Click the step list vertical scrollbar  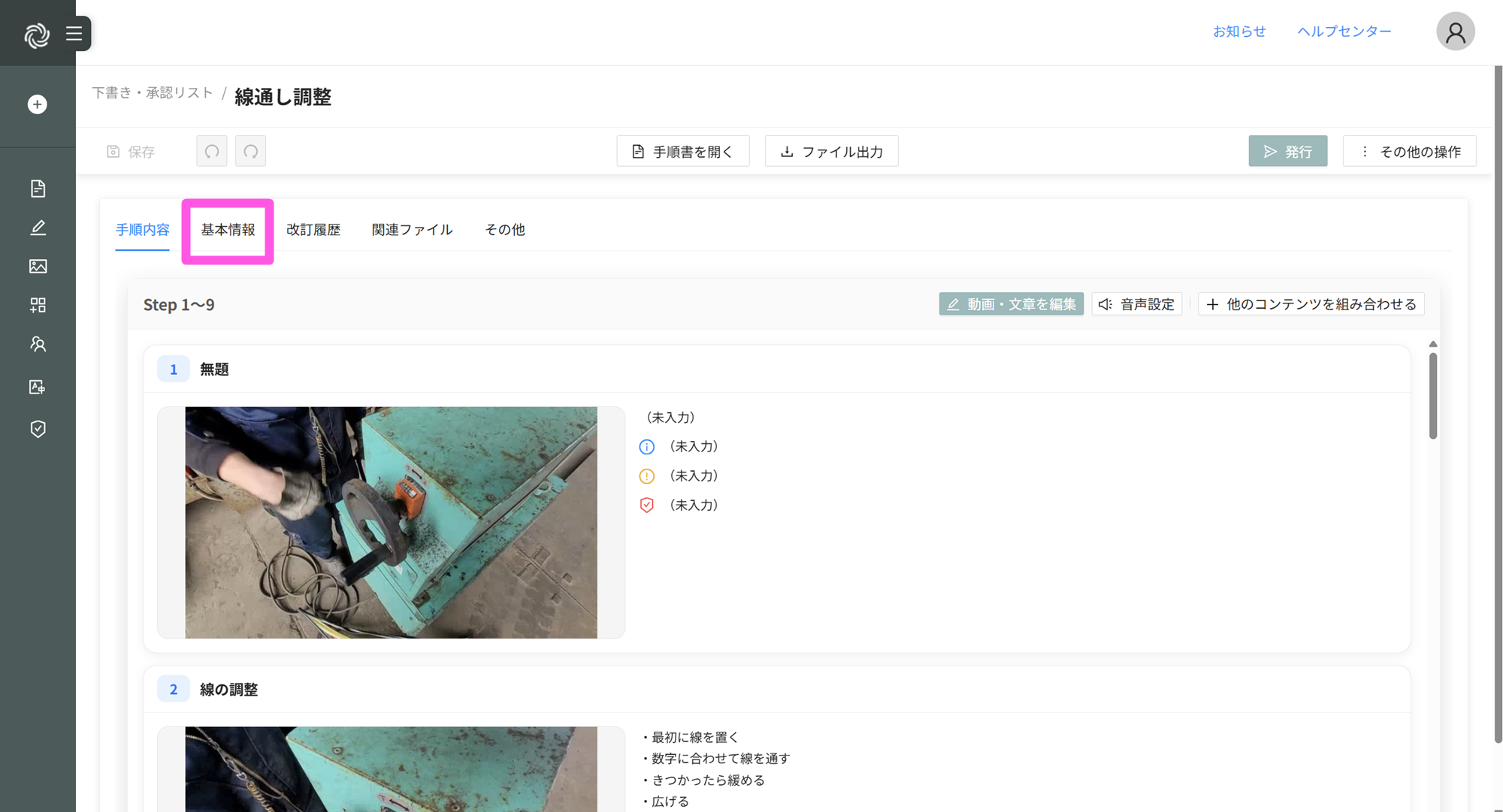click(1432, 395)
